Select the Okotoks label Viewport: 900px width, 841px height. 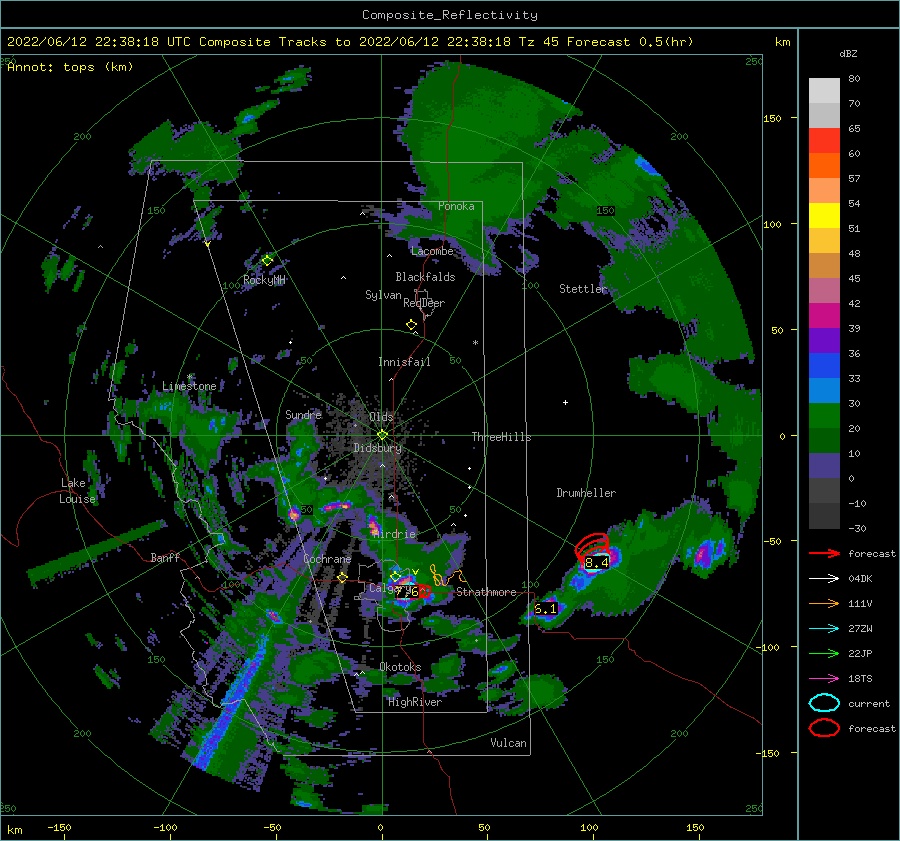400,667
